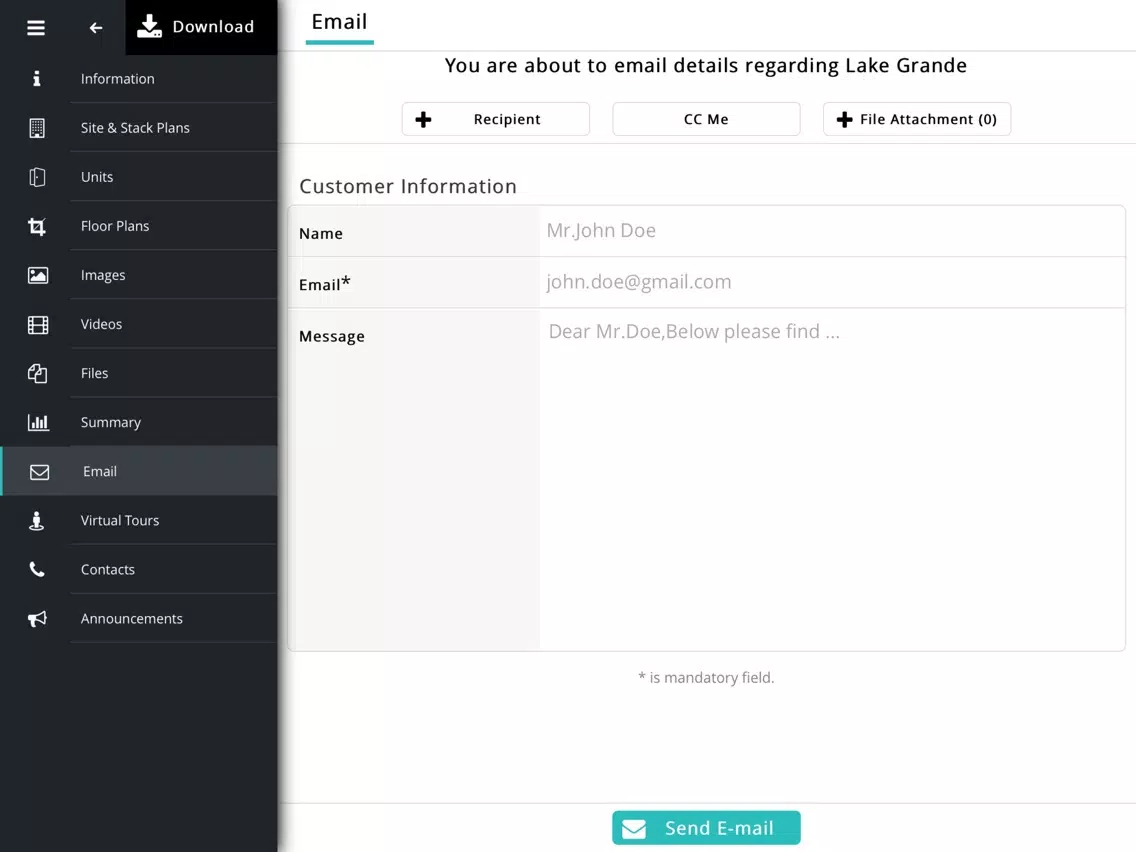
Task: Open Images from the sidebar
Action: pyautogui.click(x=139, y=275)
